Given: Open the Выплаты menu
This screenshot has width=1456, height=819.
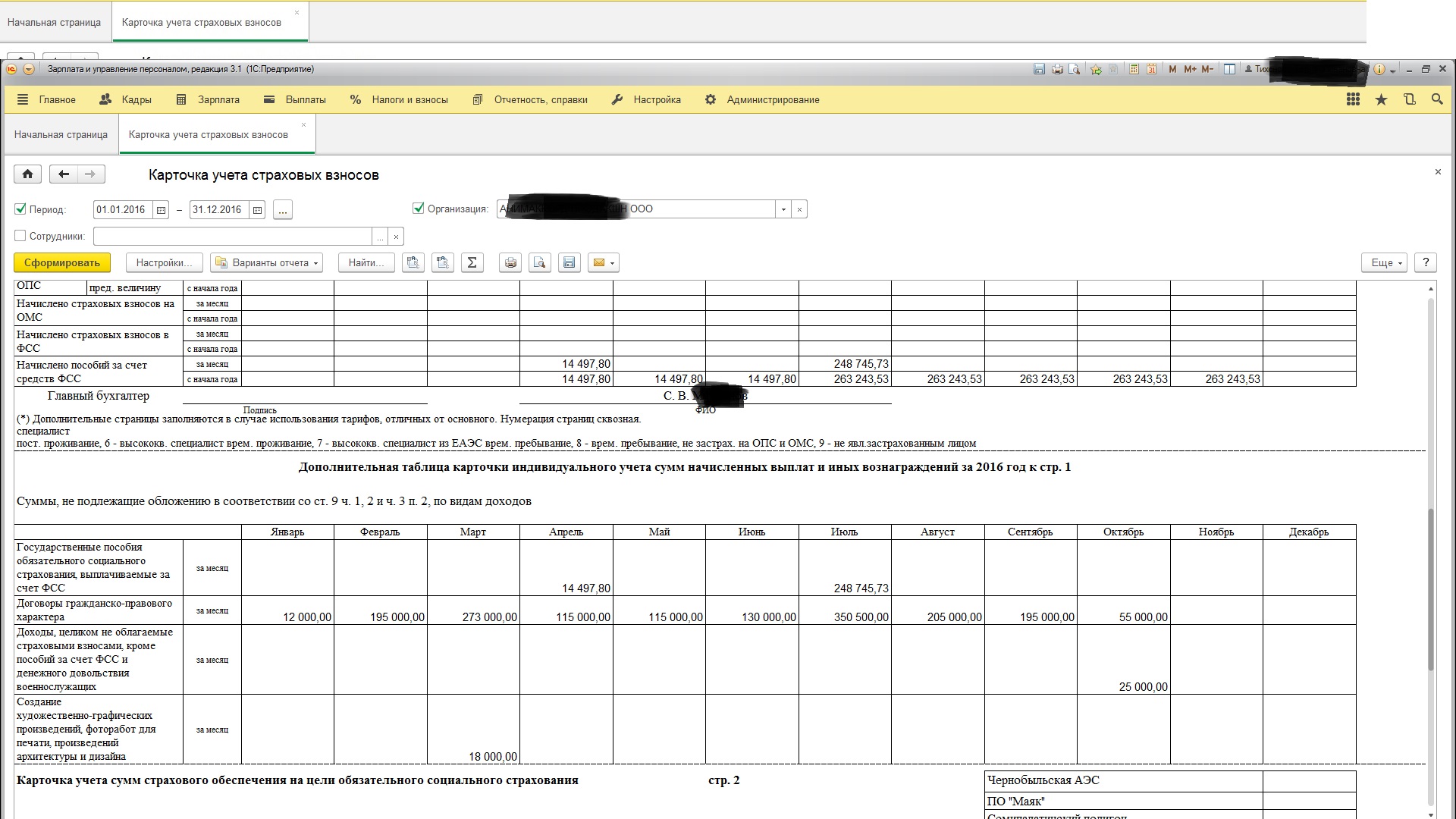Looking at the screenshot, I should 295,99.
